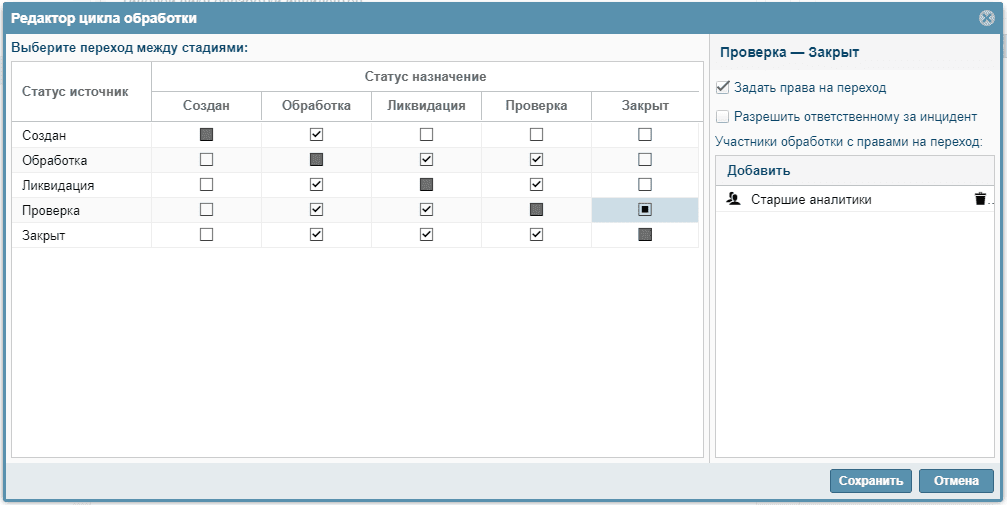Viewport: 1007px width, 505px height.
Task: Click the user icon beside Старшие аналитики
Action: (734, 199)
